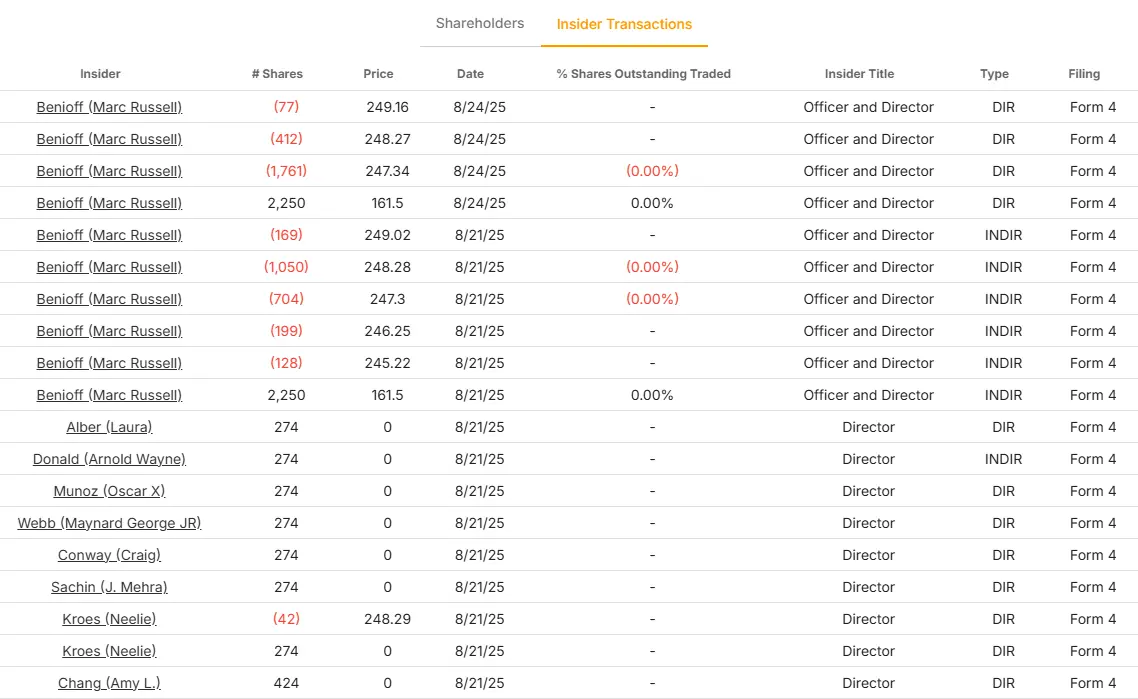Click the % Shares Outstanding Traded header
Image resolution: width=1138 pixels, height=699 pixels.
[643, 74]
